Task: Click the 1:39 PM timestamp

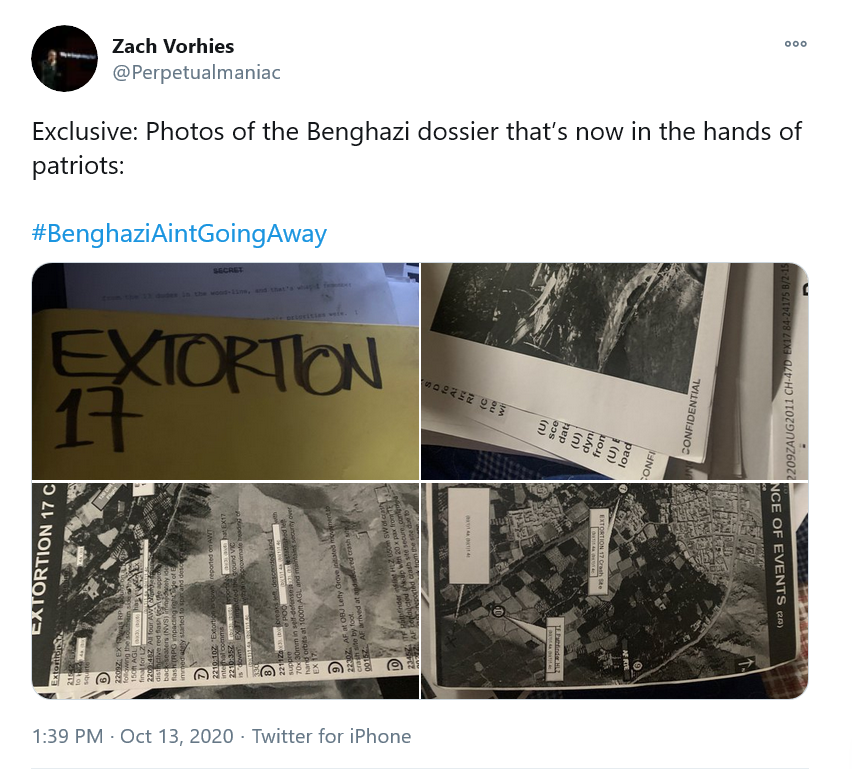Action: (67, 736)
